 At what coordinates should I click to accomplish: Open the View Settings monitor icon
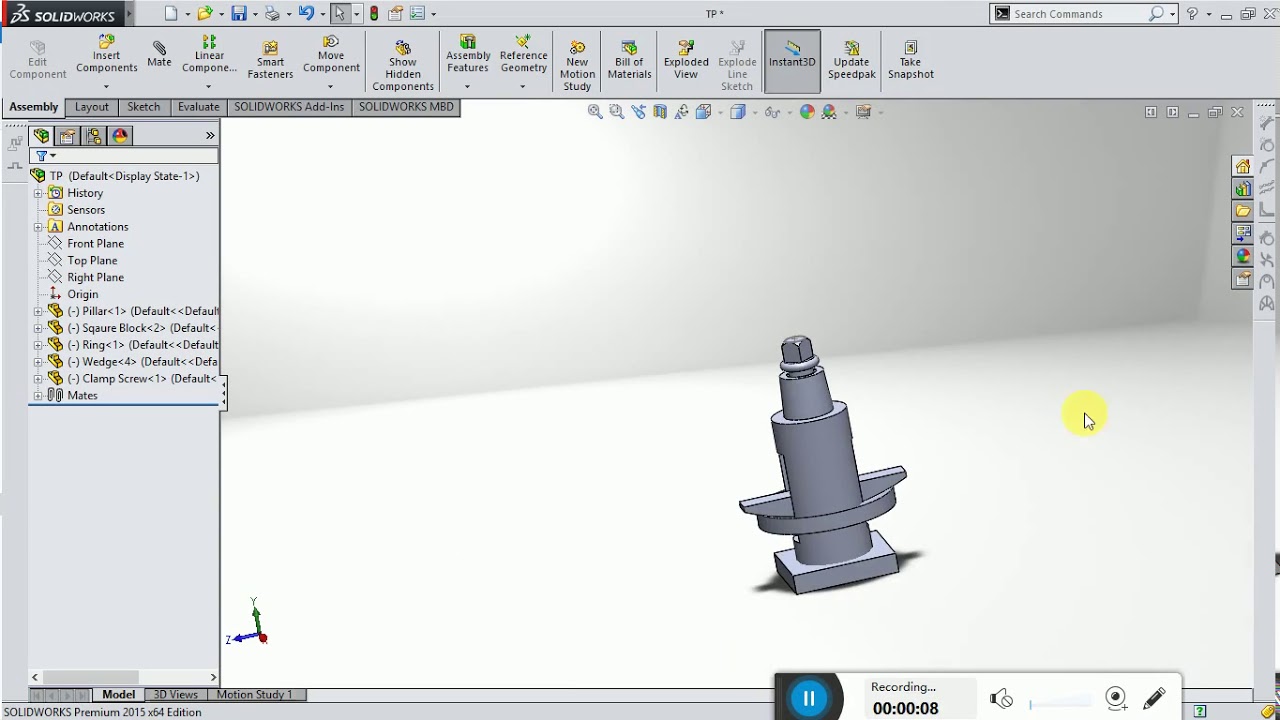pos(863,112)
